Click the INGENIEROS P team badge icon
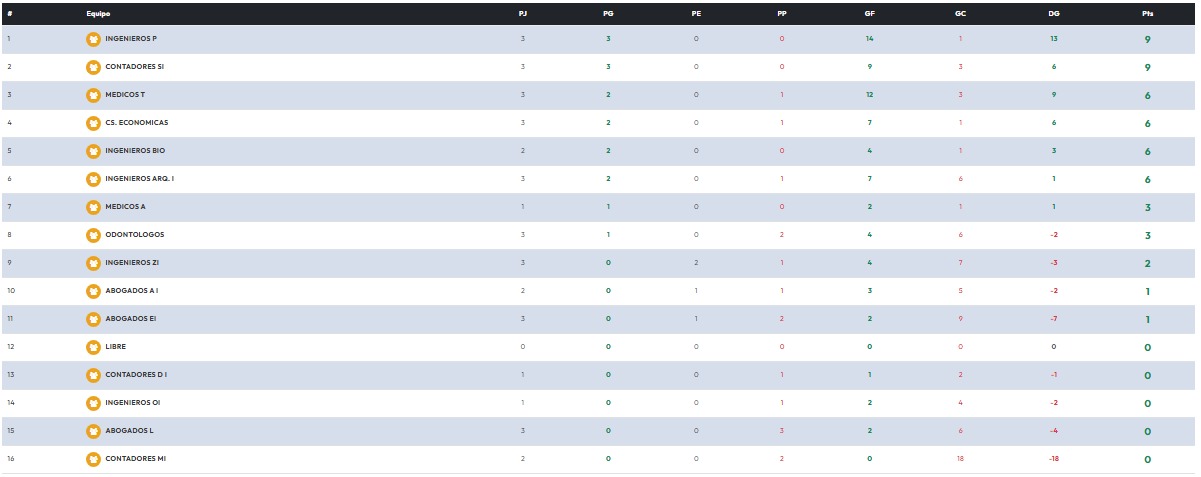 coord(93,39)
